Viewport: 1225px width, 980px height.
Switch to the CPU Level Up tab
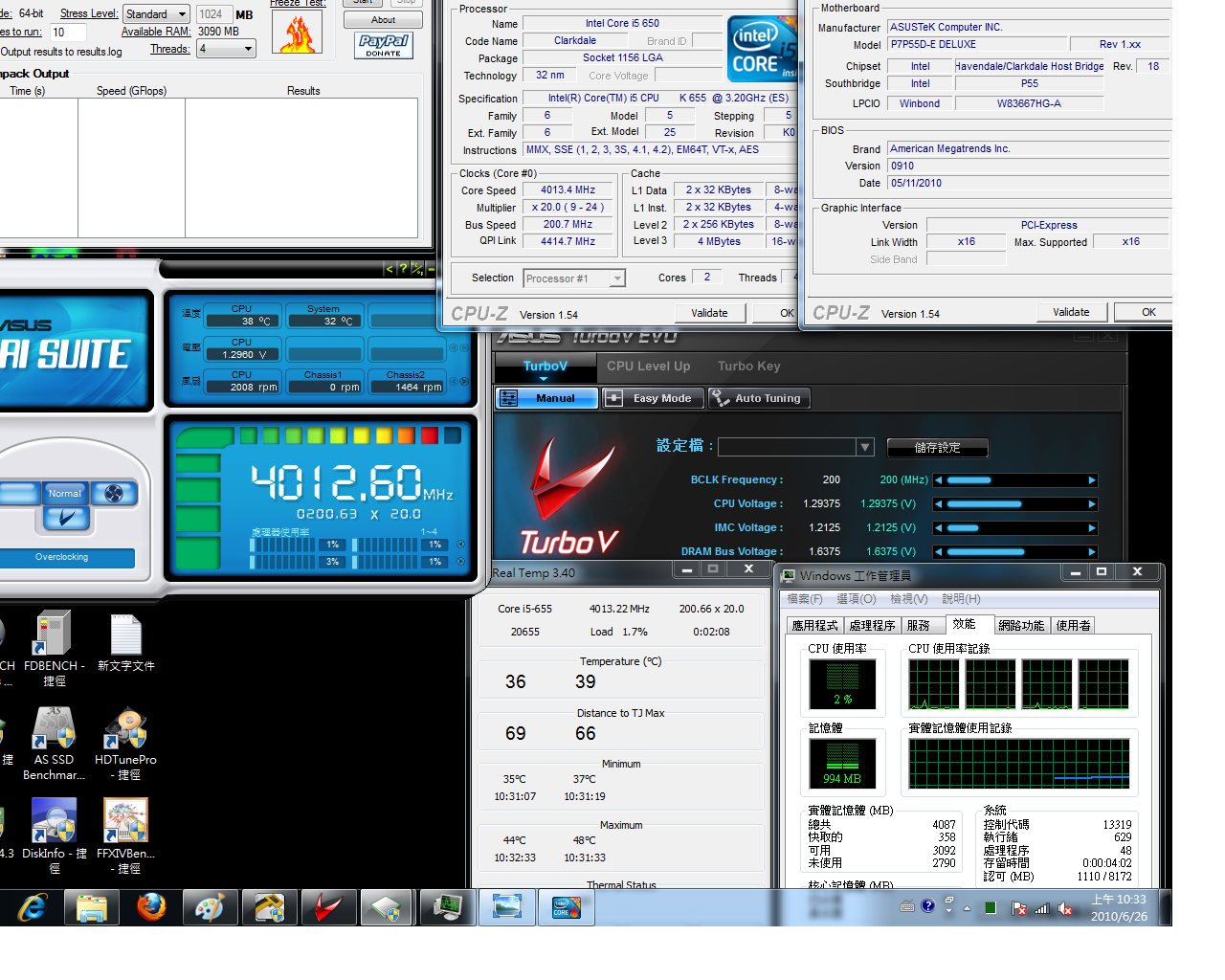(x=648, y=367)
